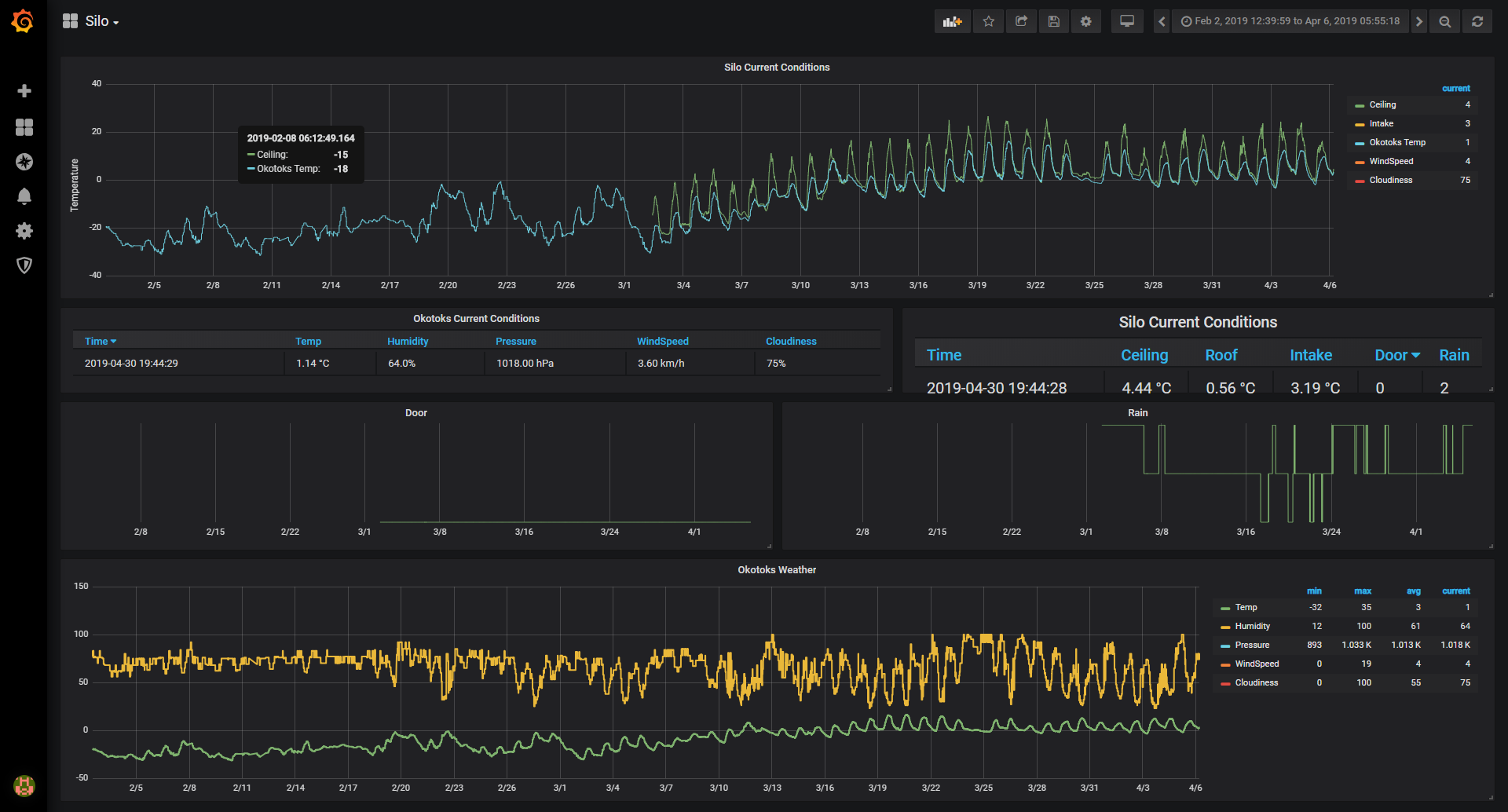This screenshot has width=1508, height=812.
Task: Open the Rain panel title menu
Action: [x=1137, y=412]
